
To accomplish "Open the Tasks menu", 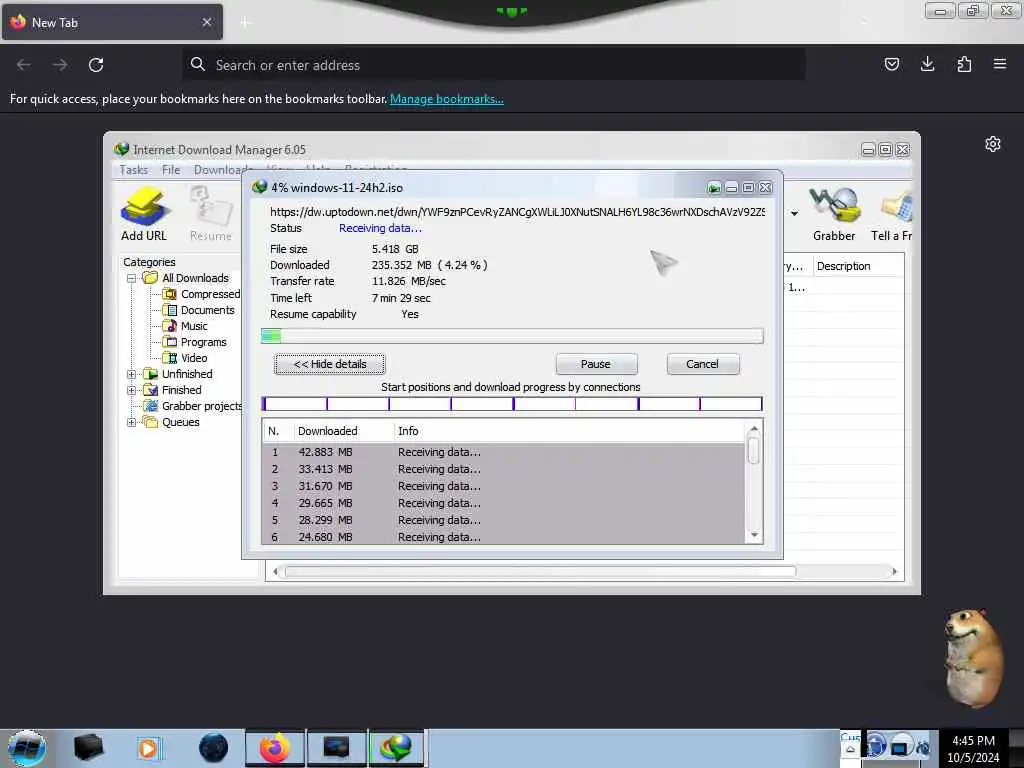I will [x=134, y=170].
